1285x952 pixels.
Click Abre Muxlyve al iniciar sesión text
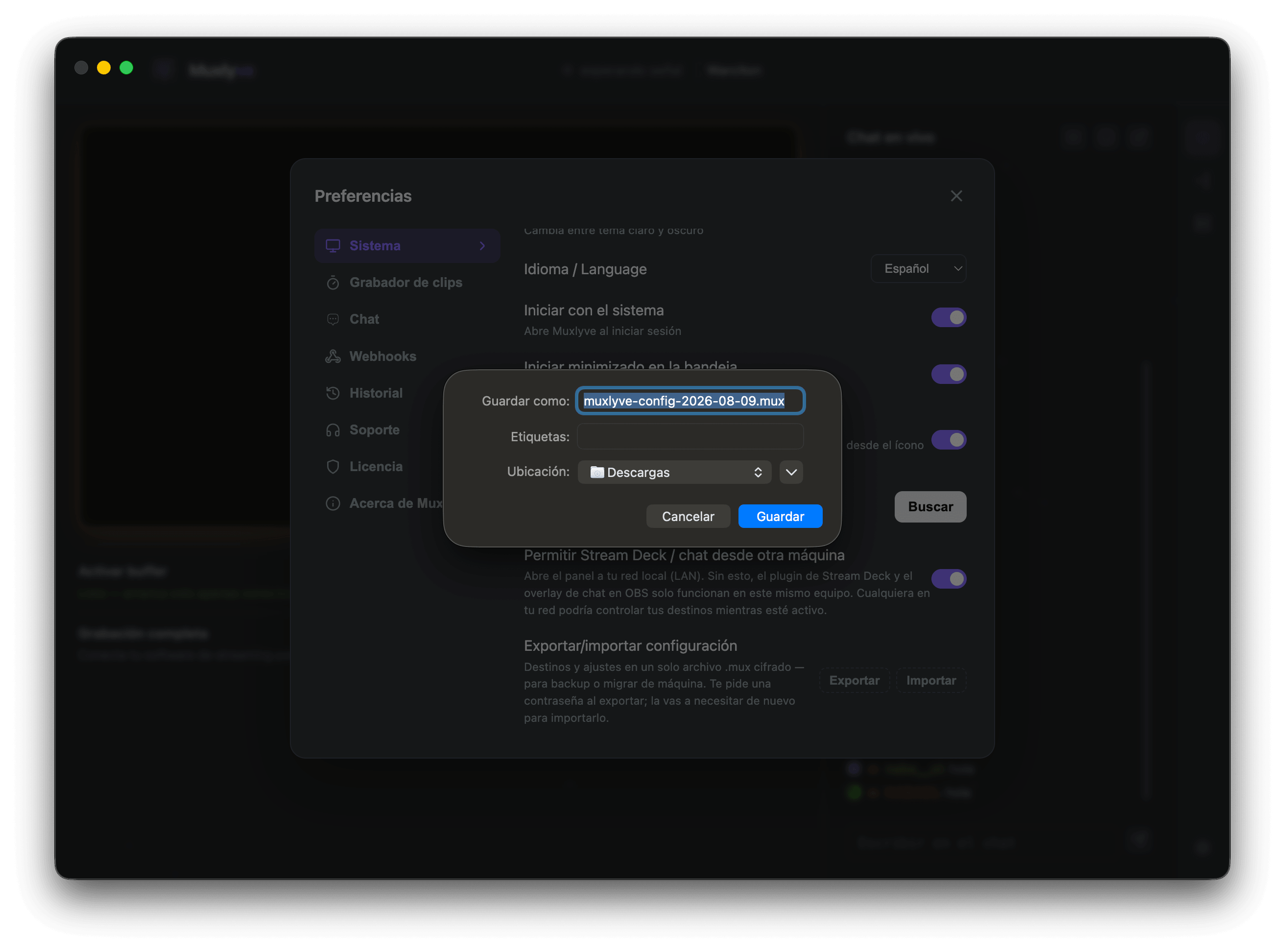[602, 331]
